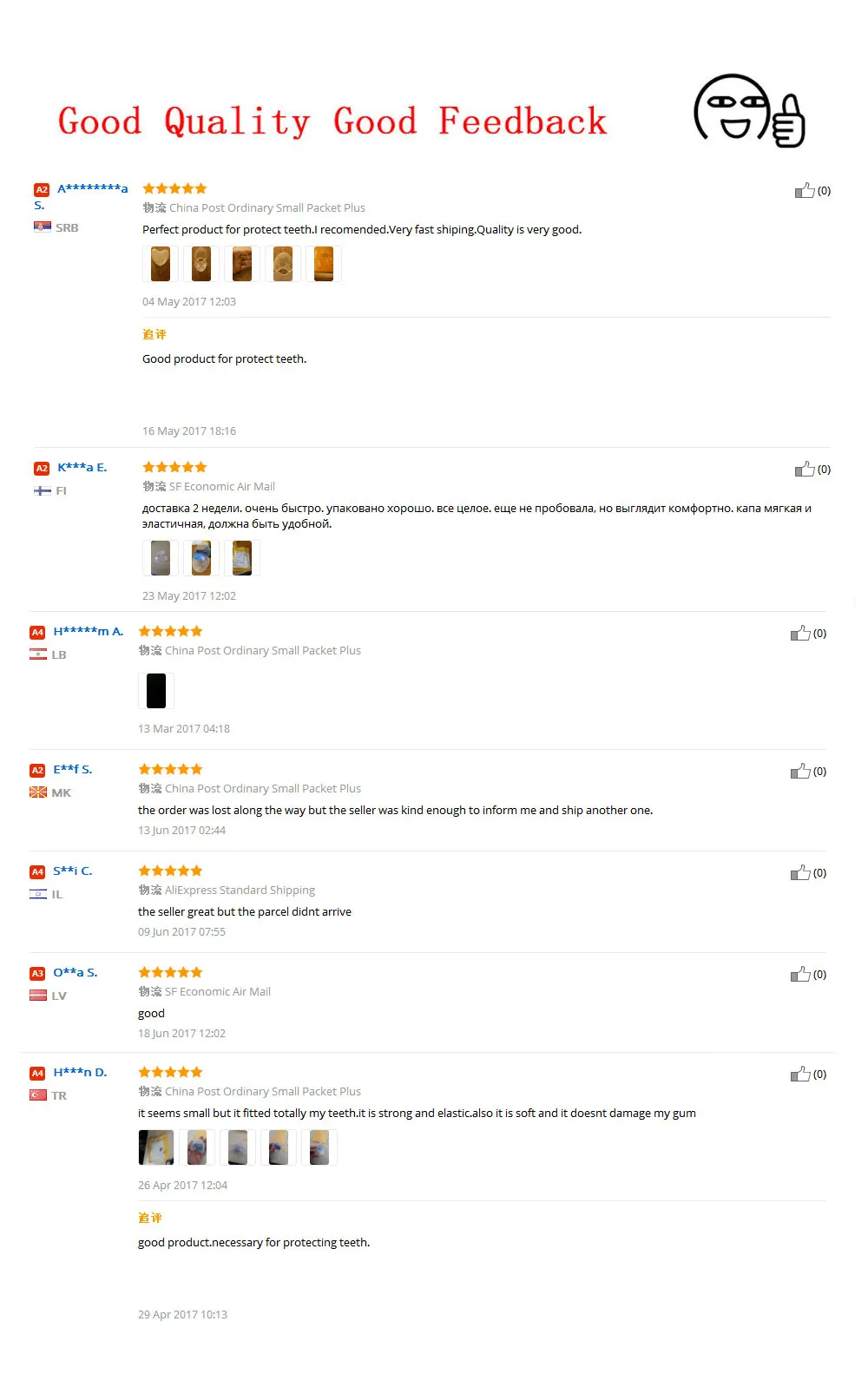The width and height of the screenshot is (868, 1400).
Task: Like the S**i C. review
Action: point(800,872)
